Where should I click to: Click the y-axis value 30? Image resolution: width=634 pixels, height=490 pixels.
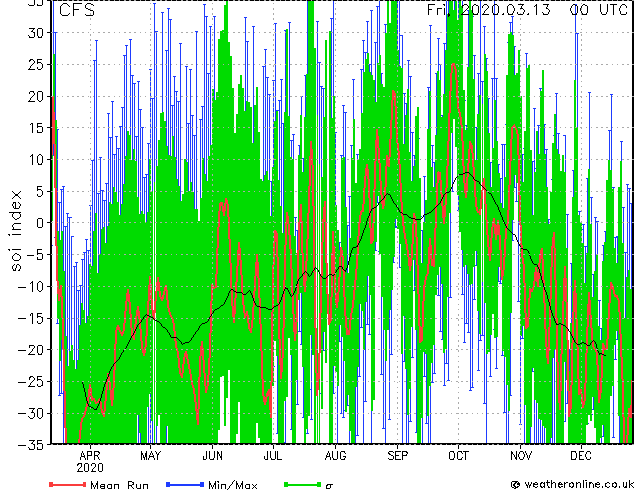coord(36,33)
